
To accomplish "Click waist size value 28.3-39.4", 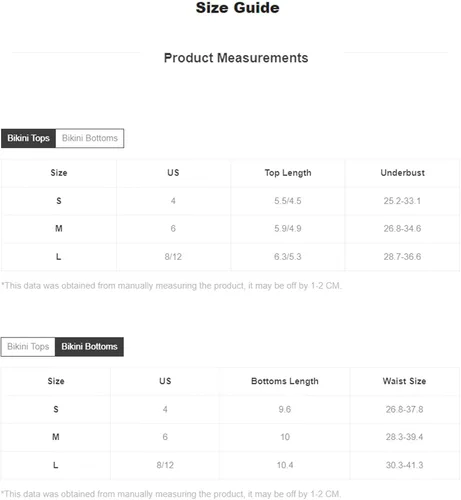I will click(404, 437).
